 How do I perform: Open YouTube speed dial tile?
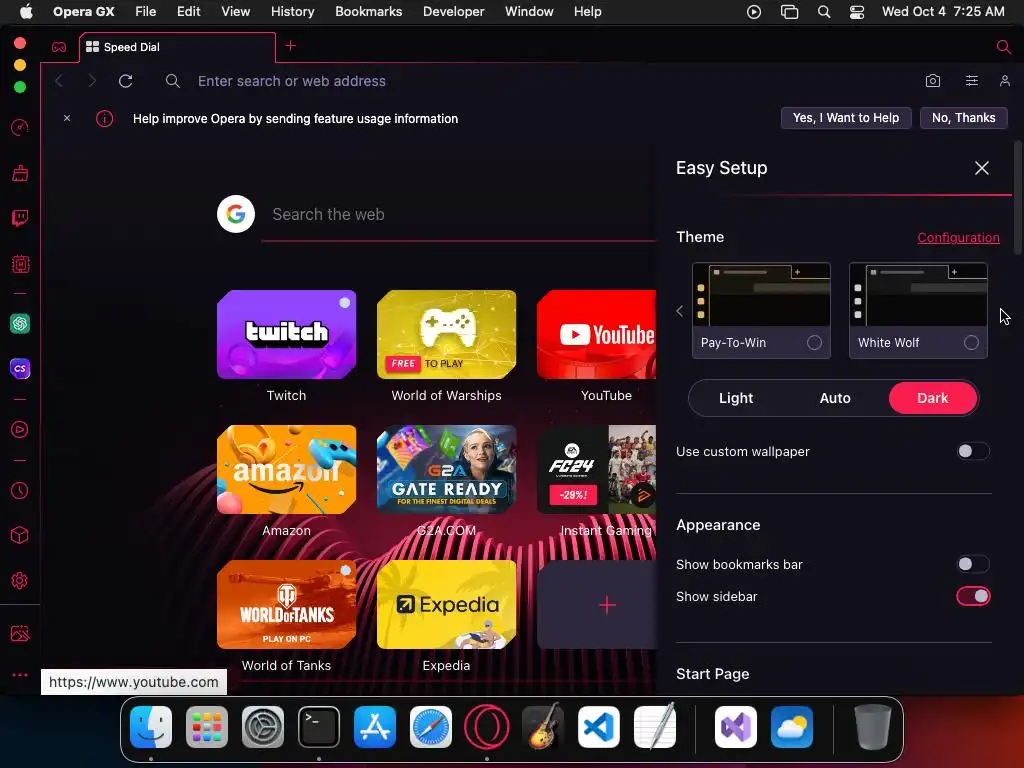596,334
